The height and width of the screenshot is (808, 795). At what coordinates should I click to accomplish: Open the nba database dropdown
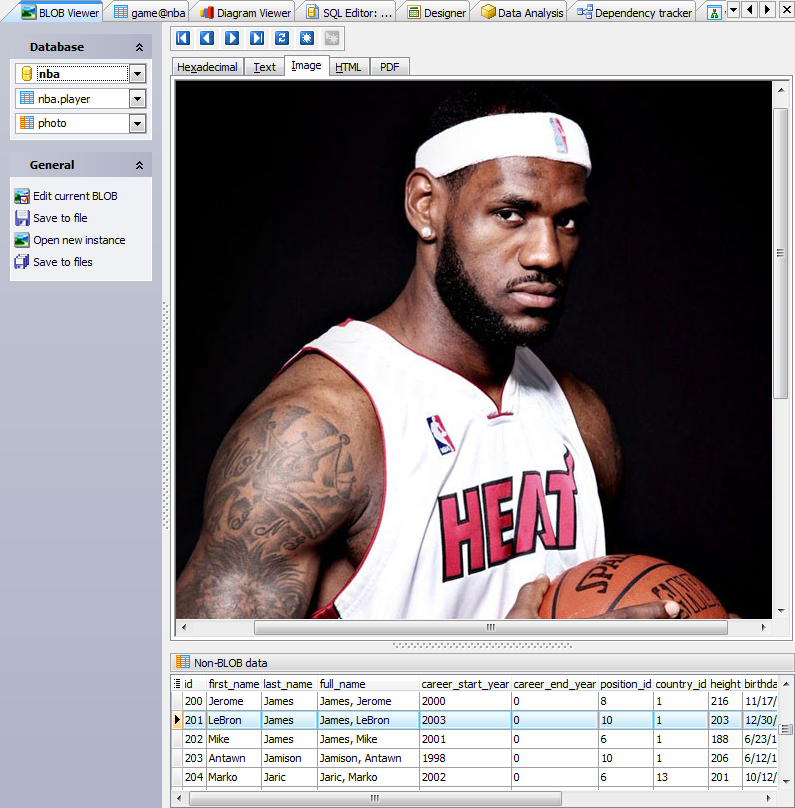138,74
